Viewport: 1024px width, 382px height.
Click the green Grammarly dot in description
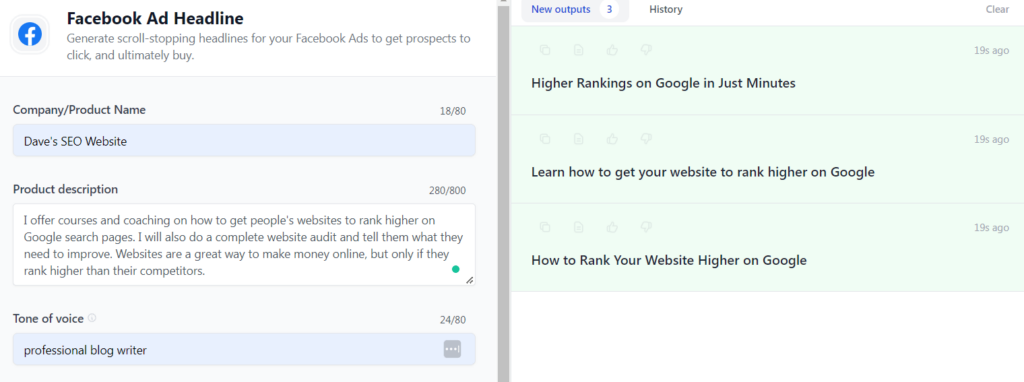[455, 269]
